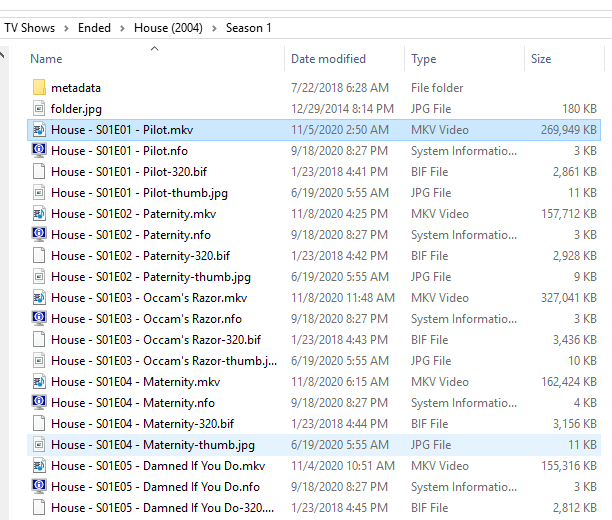Expand the chevron after House (2004)
The height and width of the screenshot is (520, 612).
pyautogui.click(x=214, y=28)
